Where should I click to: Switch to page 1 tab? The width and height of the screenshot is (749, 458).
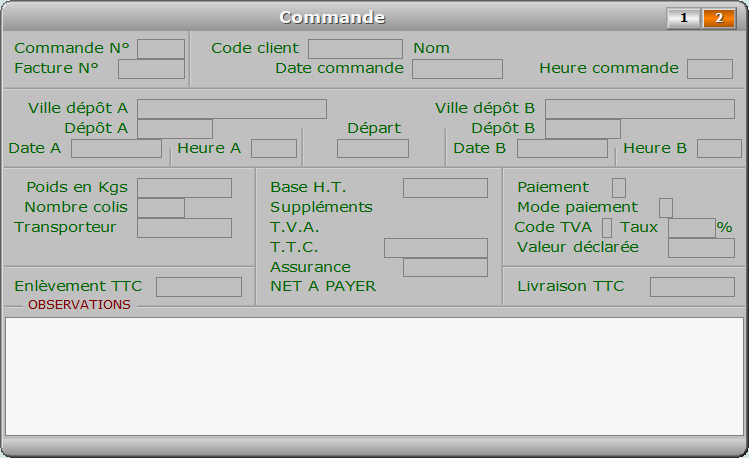[684, 18]
